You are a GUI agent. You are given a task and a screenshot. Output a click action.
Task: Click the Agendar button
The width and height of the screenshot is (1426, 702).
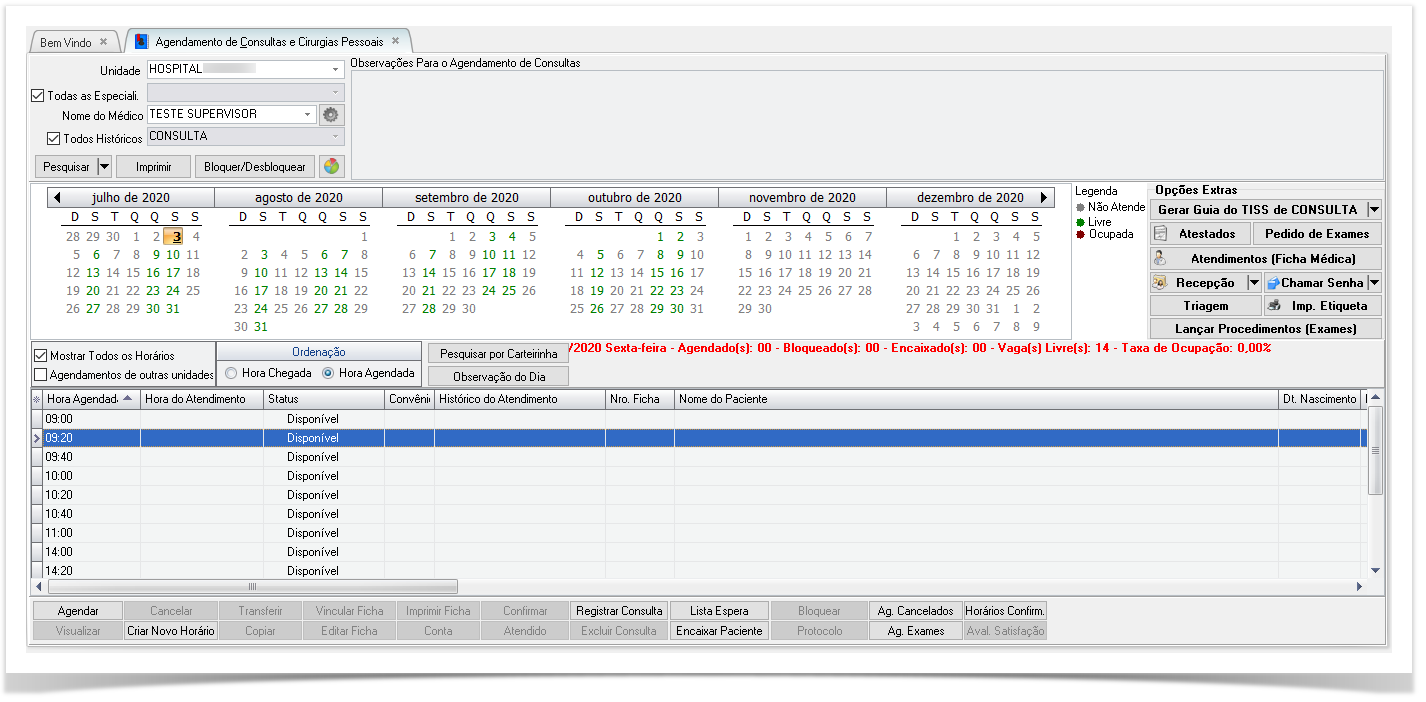click(78, 611)
